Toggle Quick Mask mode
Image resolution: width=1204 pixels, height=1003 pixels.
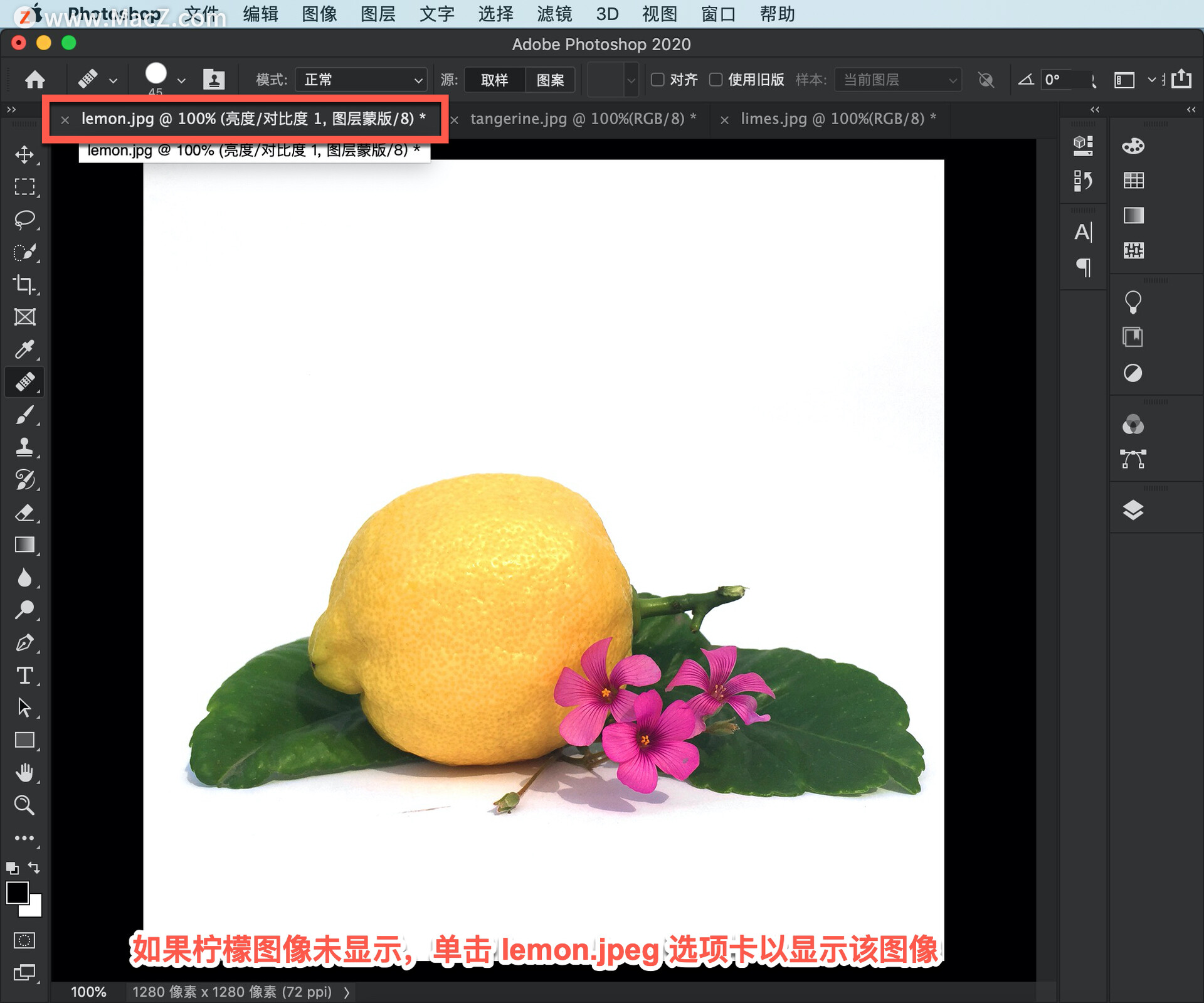click(24, 940)
